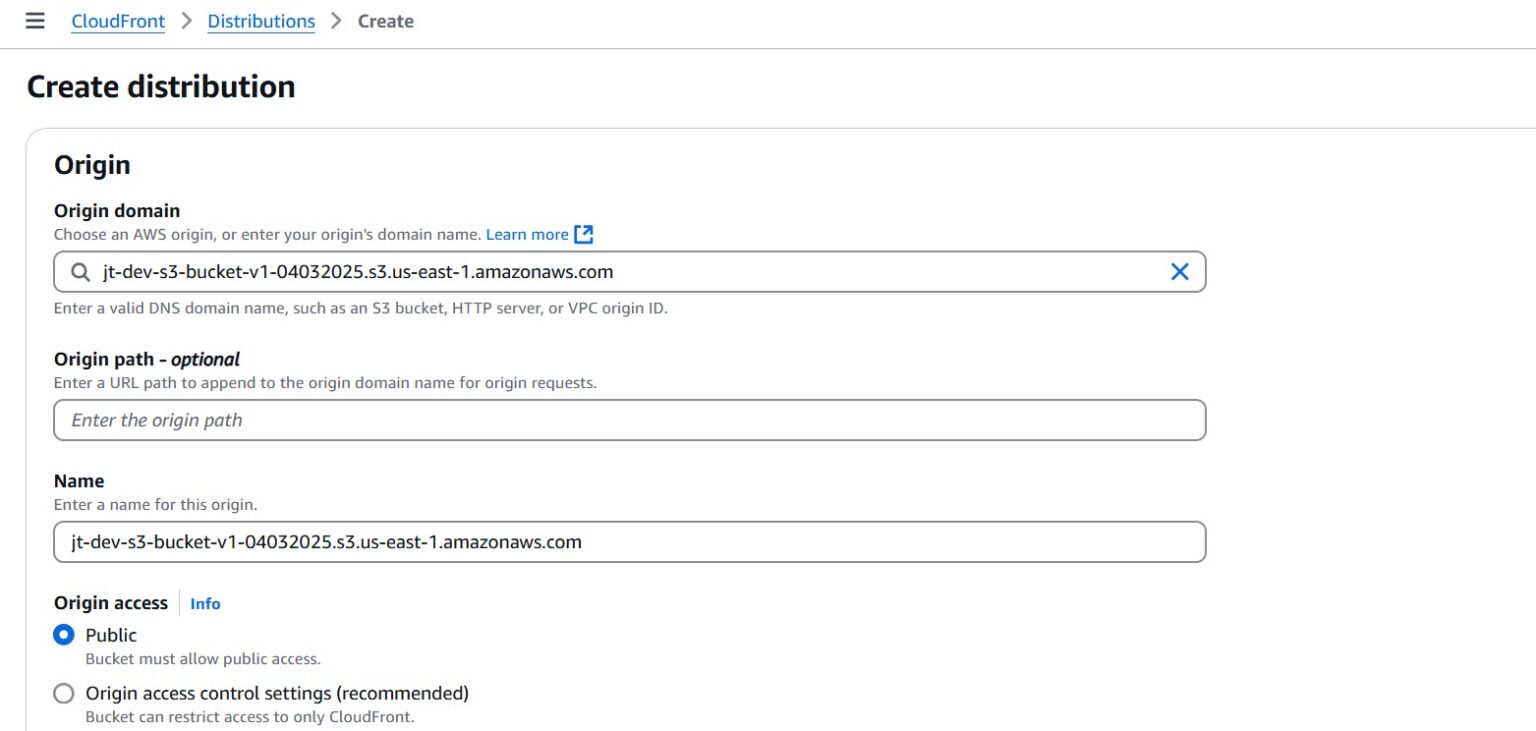Viewport: 1536px width, 731px height.
Task: Navigate to Distributions via the breadcrumb link
Action: [x=261, y=20]
